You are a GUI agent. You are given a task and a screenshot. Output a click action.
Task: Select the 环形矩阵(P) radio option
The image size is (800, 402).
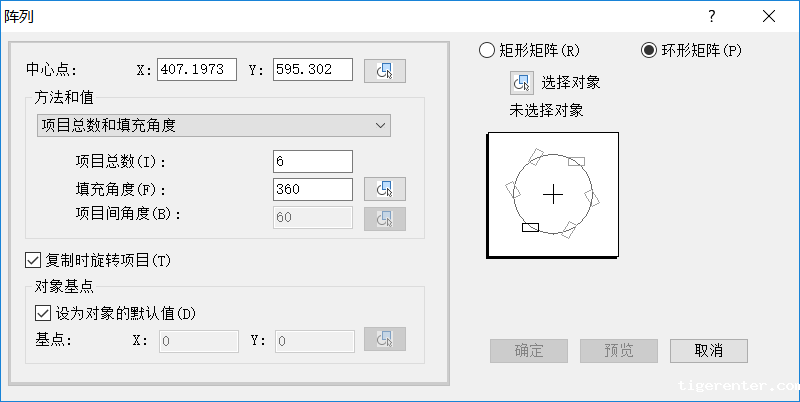coord(648,50)
